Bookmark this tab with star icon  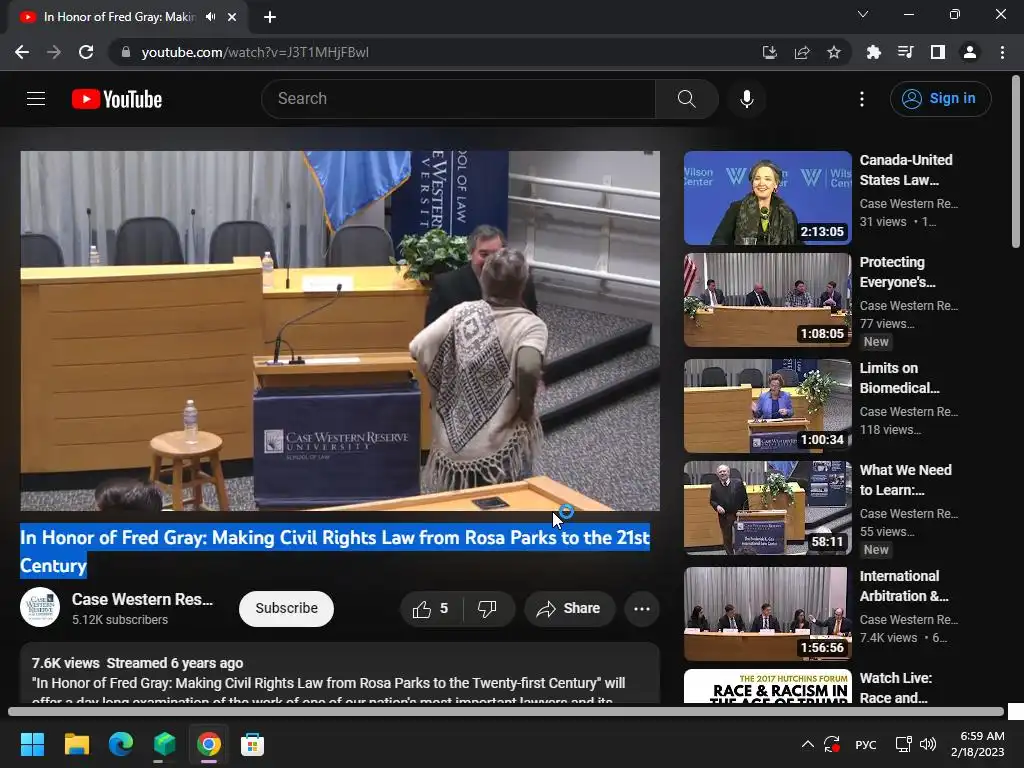(x=833, y=52)
